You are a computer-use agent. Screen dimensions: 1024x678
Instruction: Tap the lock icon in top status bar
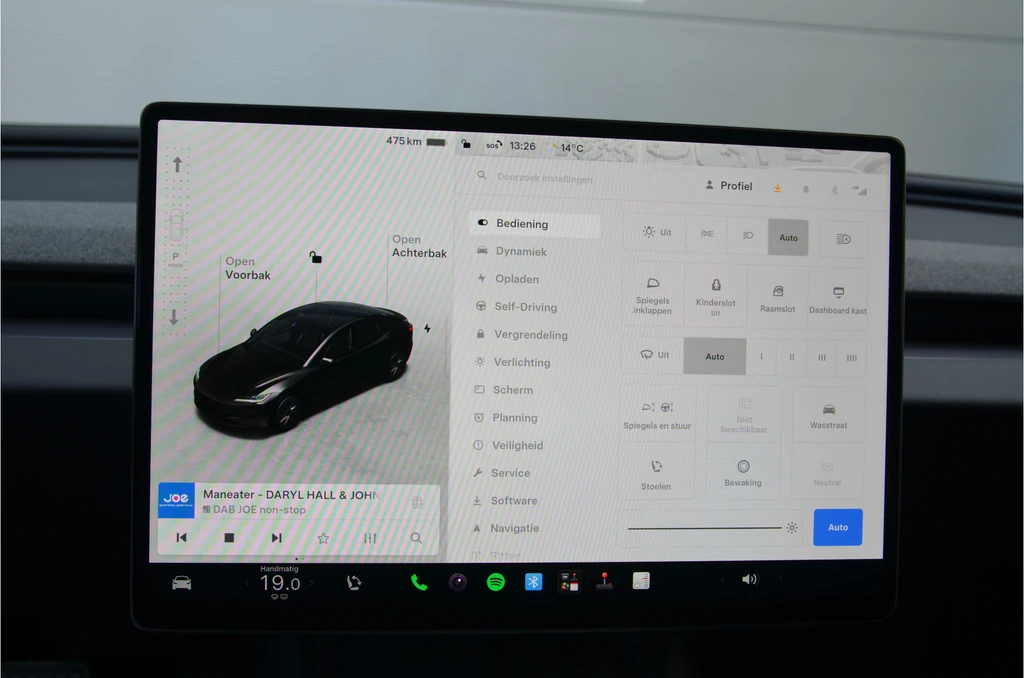point(466,144)
